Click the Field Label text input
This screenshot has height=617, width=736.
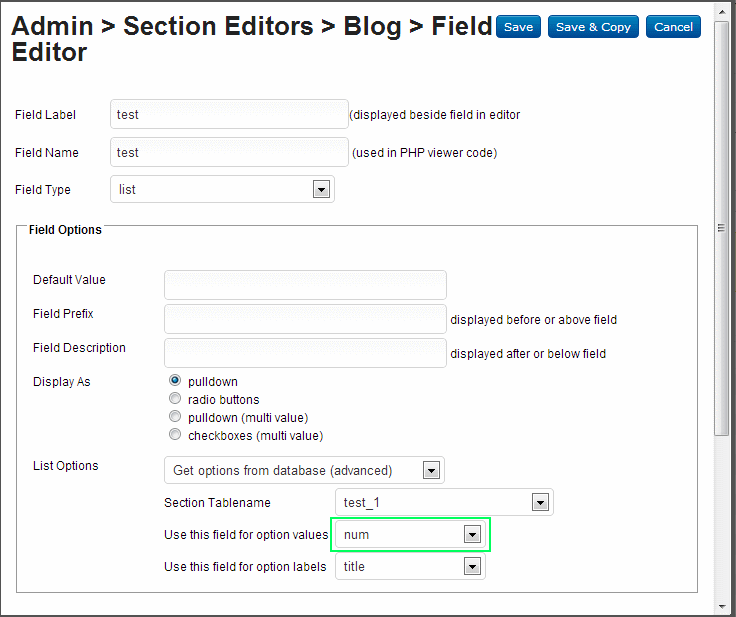coord(229,115)
